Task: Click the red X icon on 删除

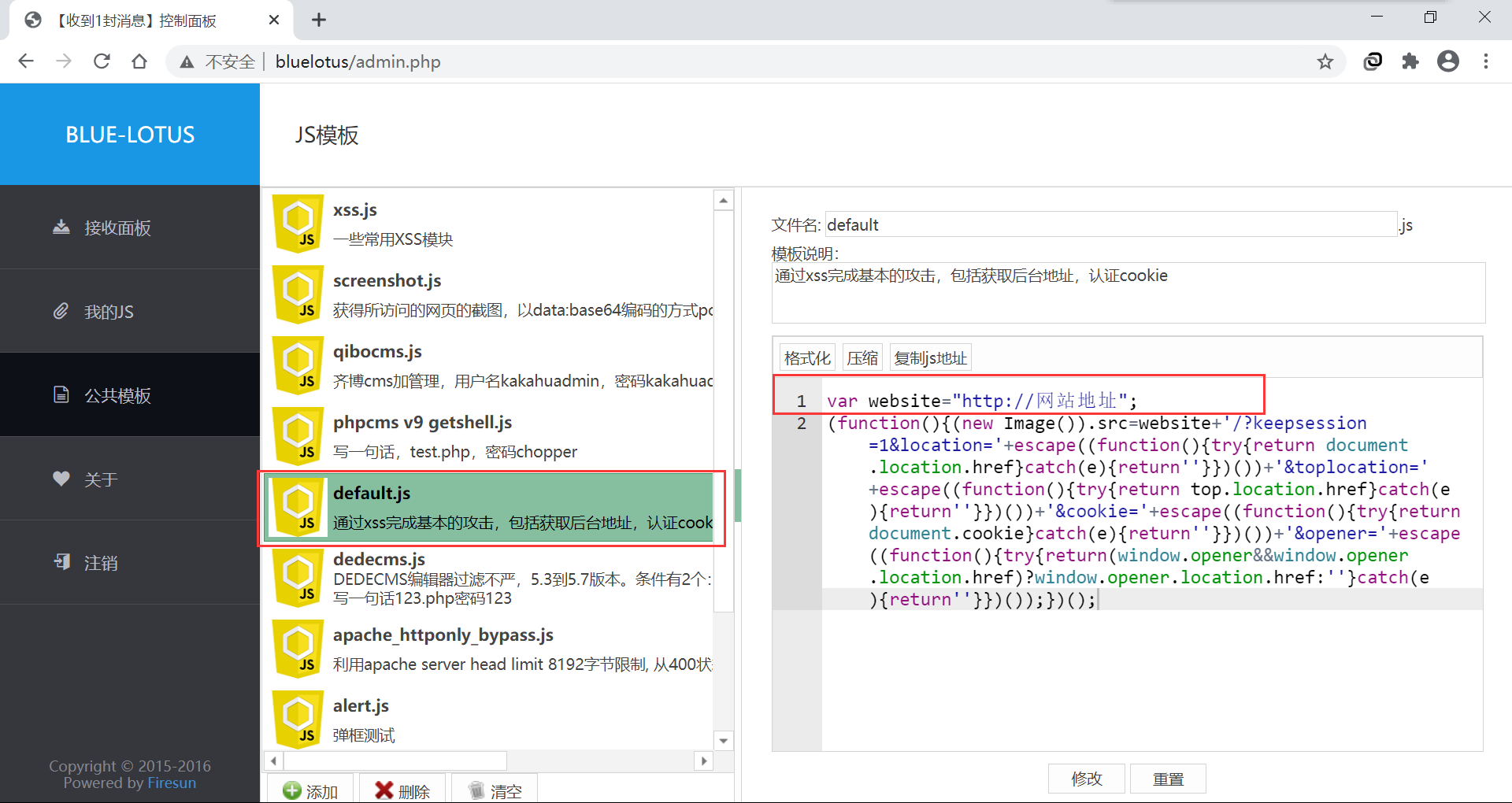Action: pos(384,790)
